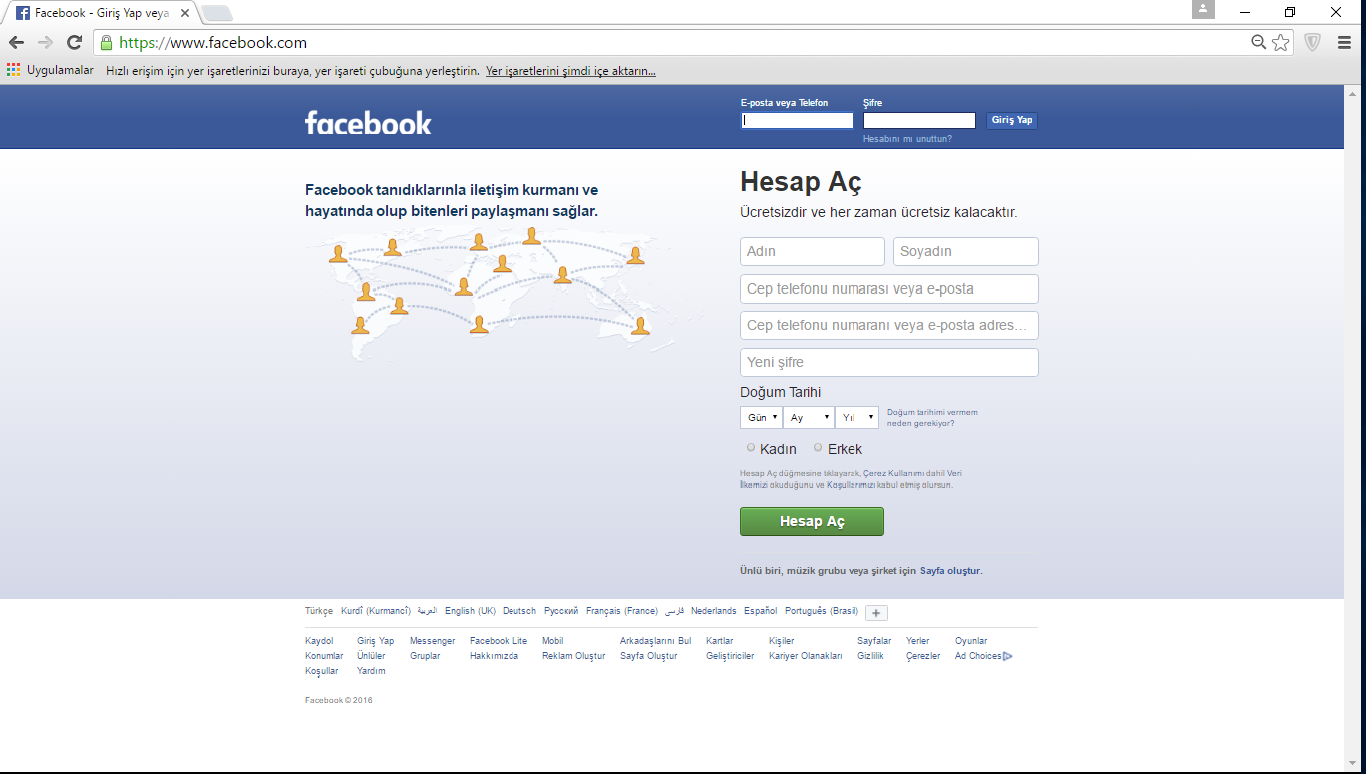Viewport: 1366px width, 774px height.
Task: Open the Gün day dropdown
Action: pyautogui.click(x=761, y=418)
